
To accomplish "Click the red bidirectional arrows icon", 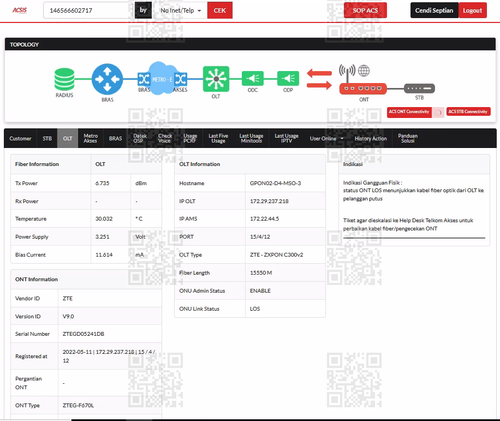I will [x=319, y=79].
